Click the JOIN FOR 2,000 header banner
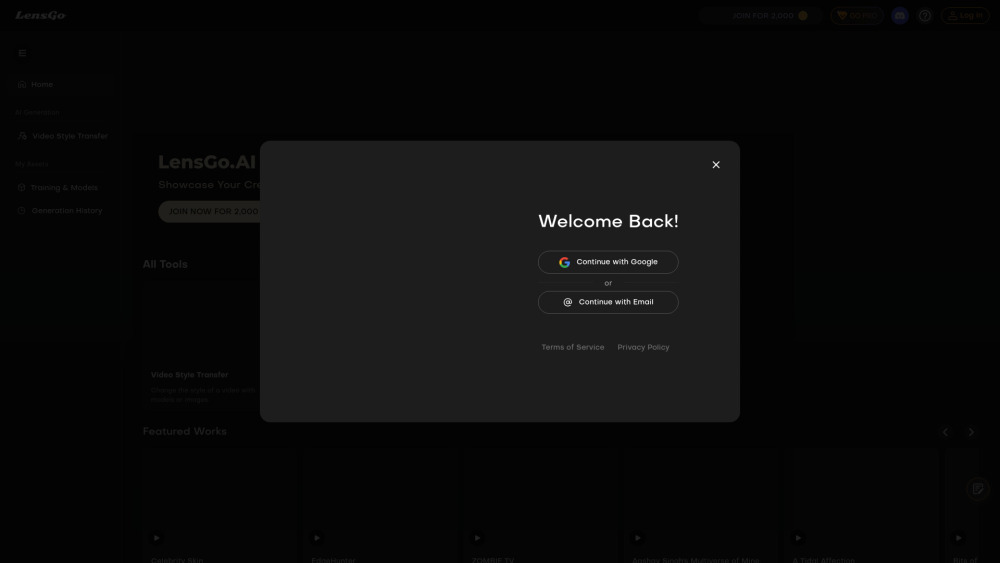The width and height of the screenshot is (1000, 563). [x=762, y=16]
